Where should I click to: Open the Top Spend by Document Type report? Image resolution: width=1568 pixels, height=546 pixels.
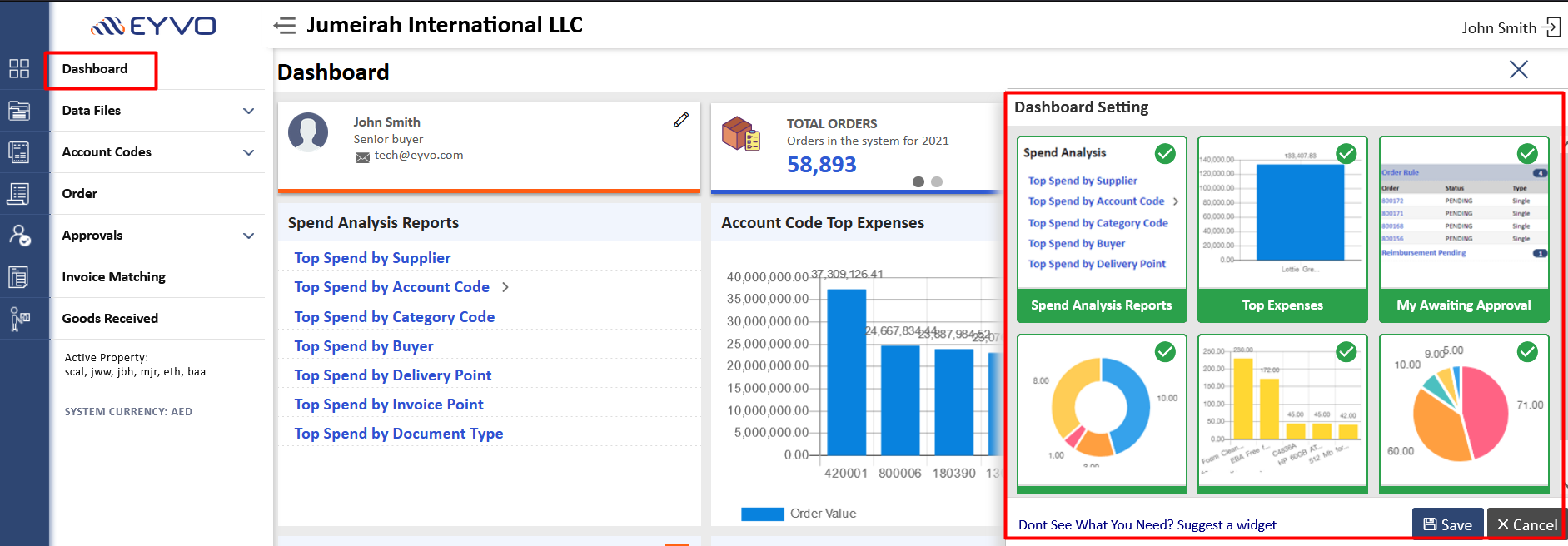(x=398, y=434)
